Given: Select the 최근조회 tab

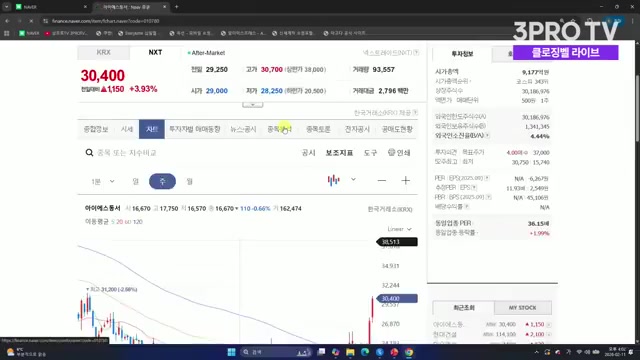Looking at the screenshot, I should tap(463, 308).
